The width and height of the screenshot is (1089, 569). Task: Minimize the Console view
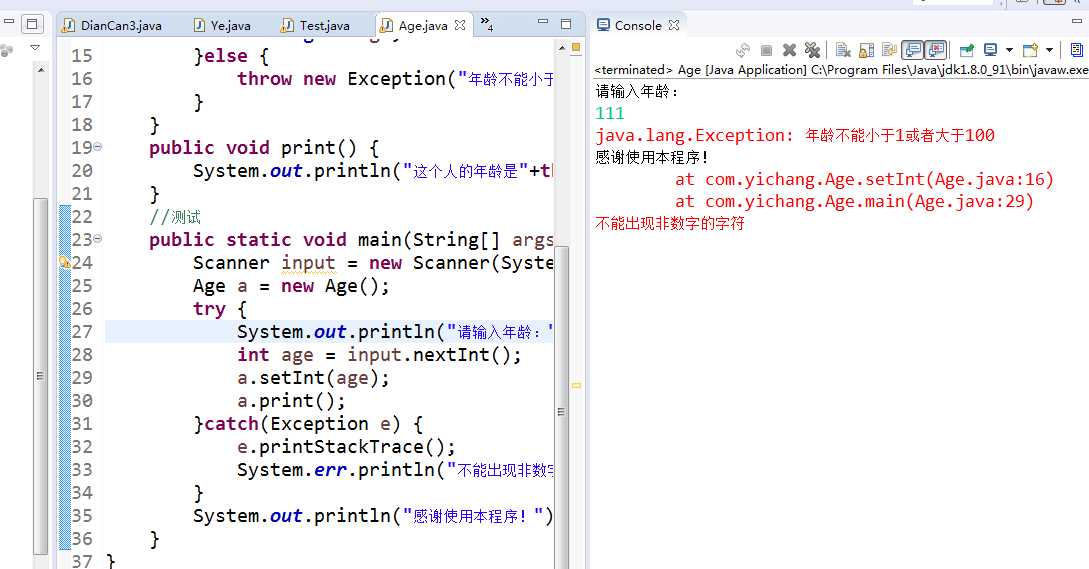click(1077, 22)
